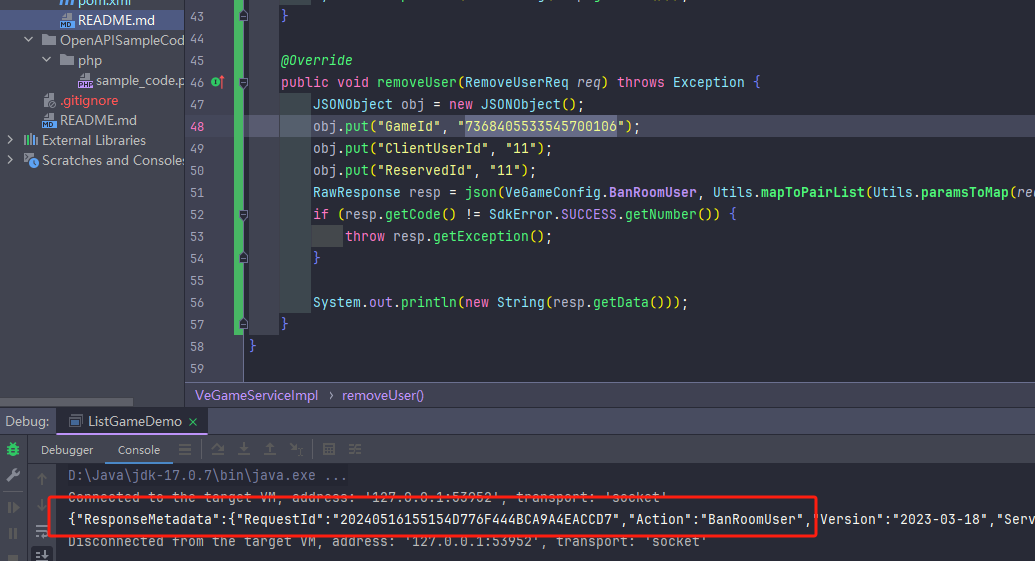Click the Rerun debug bug icon
Screen dimensions: 1035x561
click(x=13, y=450)
